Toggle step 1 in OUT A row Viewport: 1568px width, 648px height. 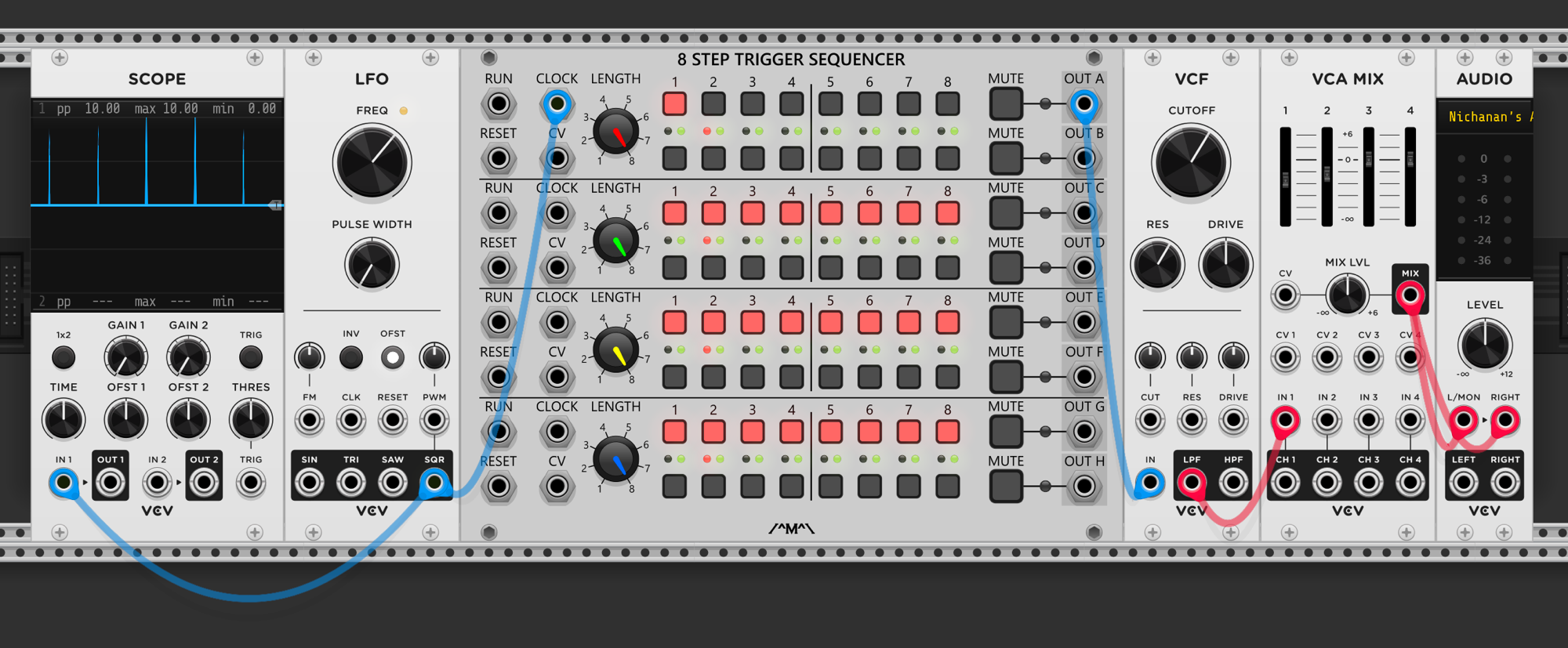674,103
